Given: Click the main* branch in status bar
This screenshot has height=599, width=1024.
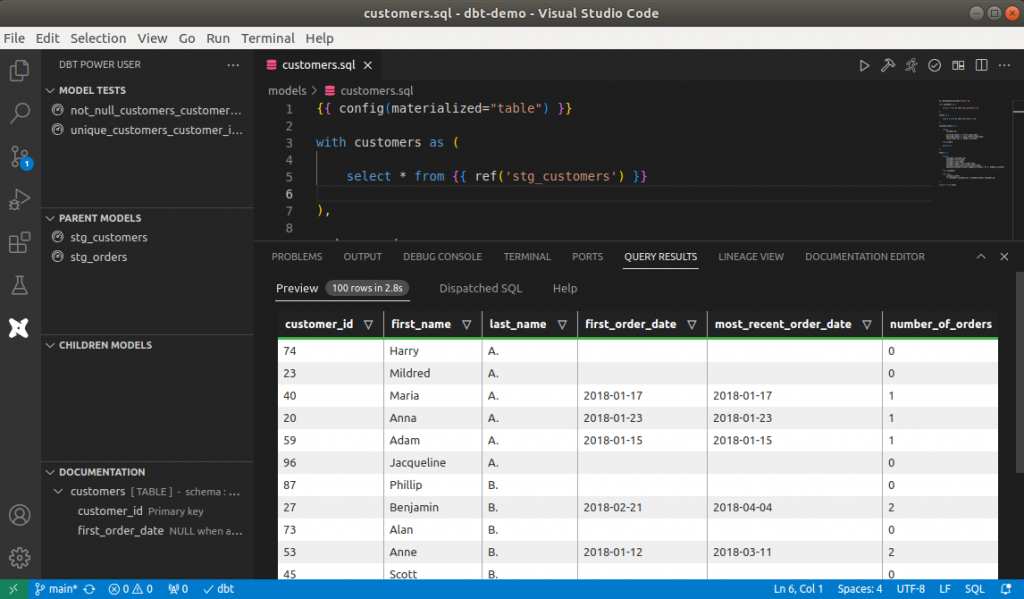Looking at the screenshot, I should [56, 589].
